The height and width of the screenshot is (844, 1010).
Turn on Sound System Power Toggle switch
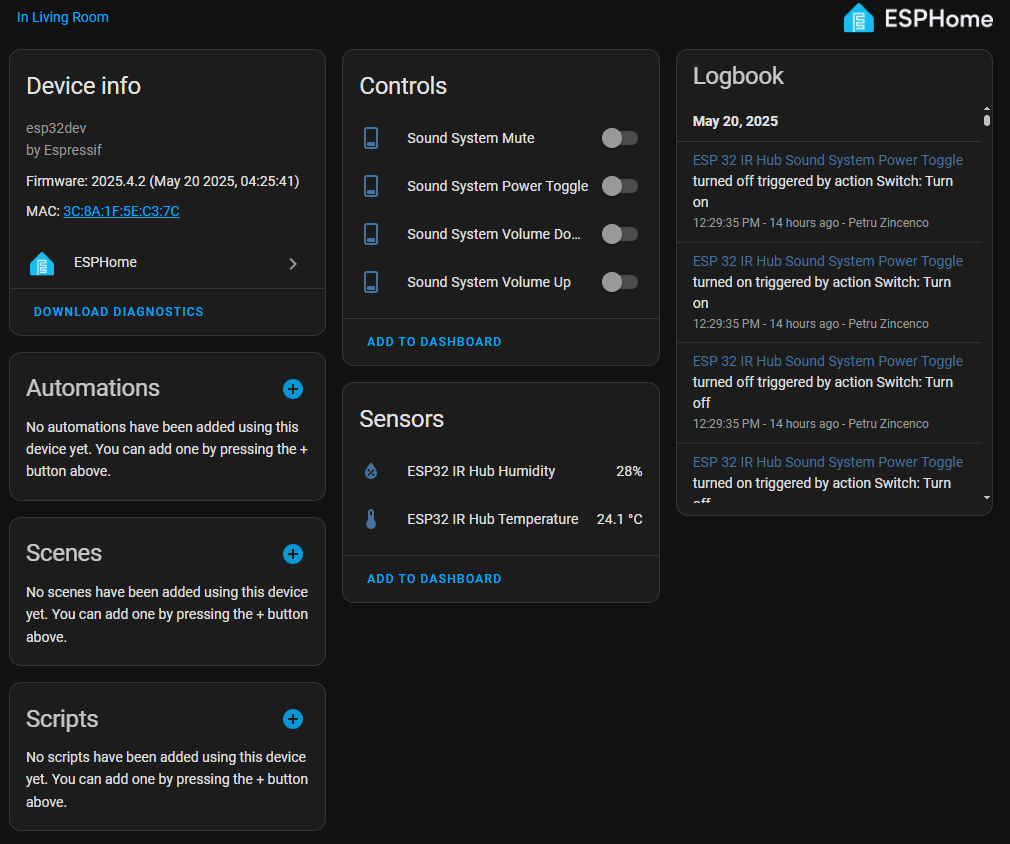pos(619,186)
